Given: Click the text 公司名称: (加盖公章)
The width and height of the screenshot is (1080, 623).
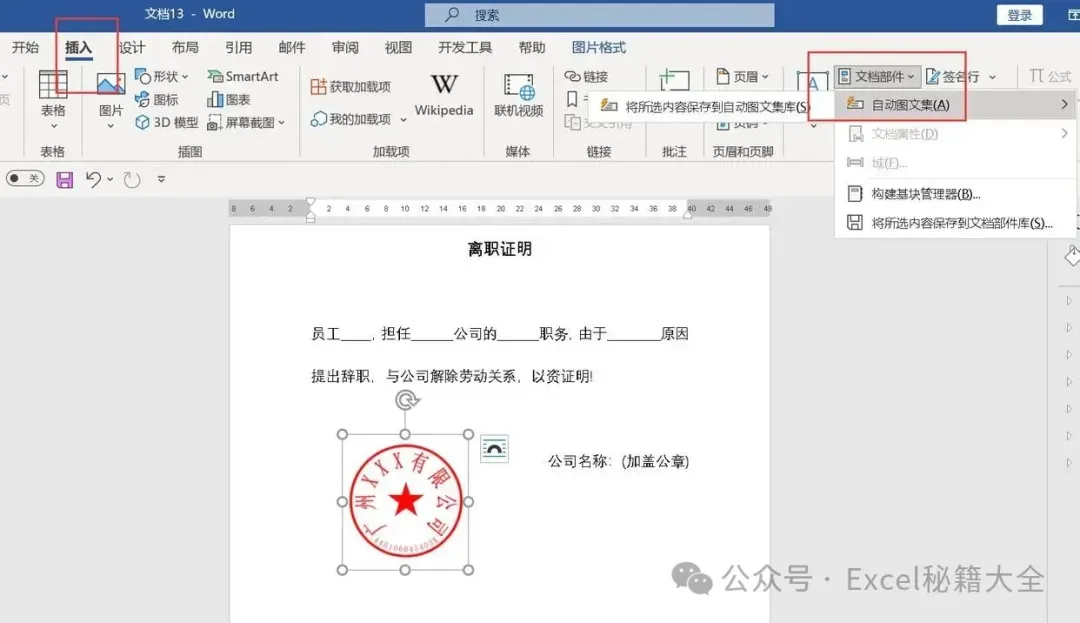Looking at the screenshot, I should [x=619, y=461].
